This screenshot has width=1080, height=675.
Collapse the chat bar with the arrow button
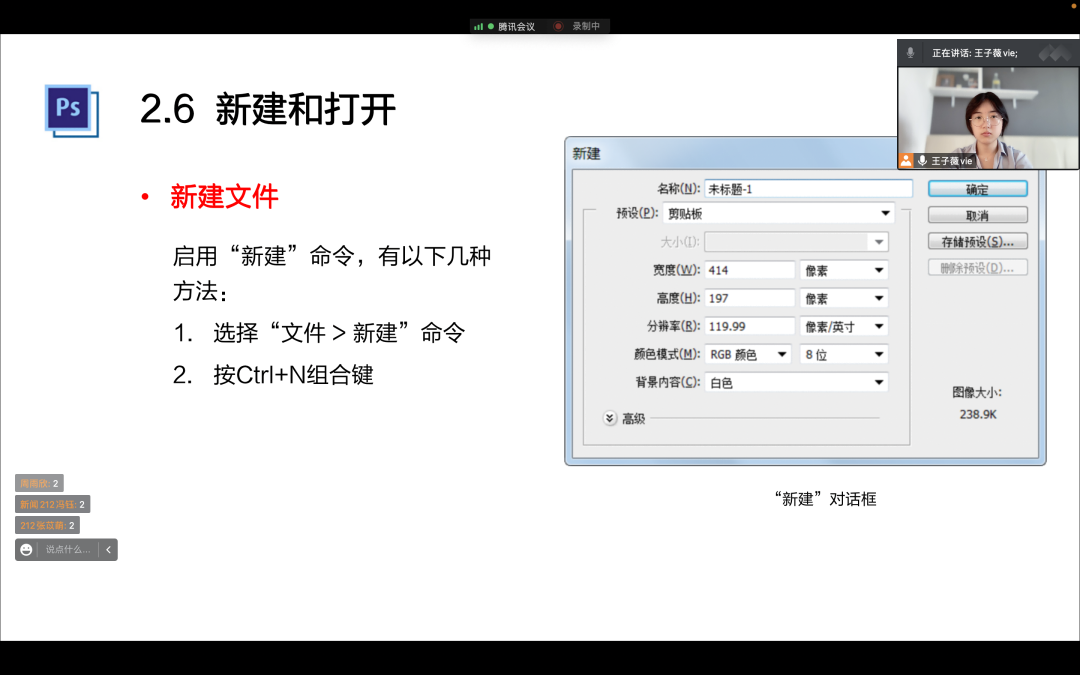coord(109,549)
